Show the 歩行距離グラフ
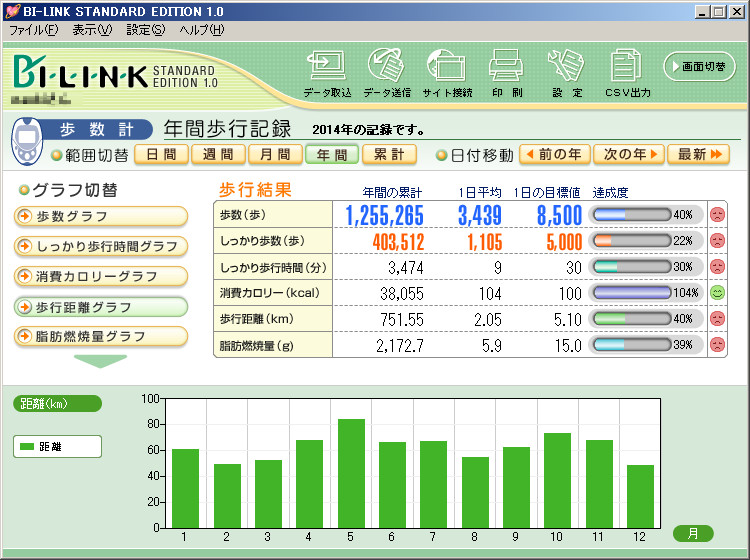 (x=100, y=307)
